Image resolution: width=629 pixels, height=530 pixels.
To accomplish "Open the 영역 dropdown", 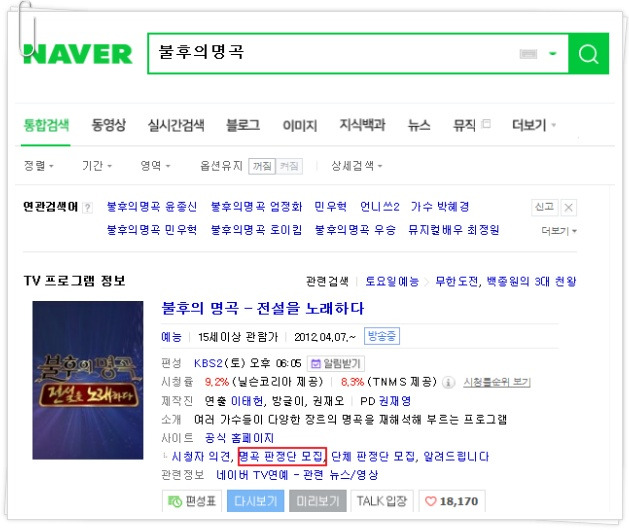I will coord(155,166).
